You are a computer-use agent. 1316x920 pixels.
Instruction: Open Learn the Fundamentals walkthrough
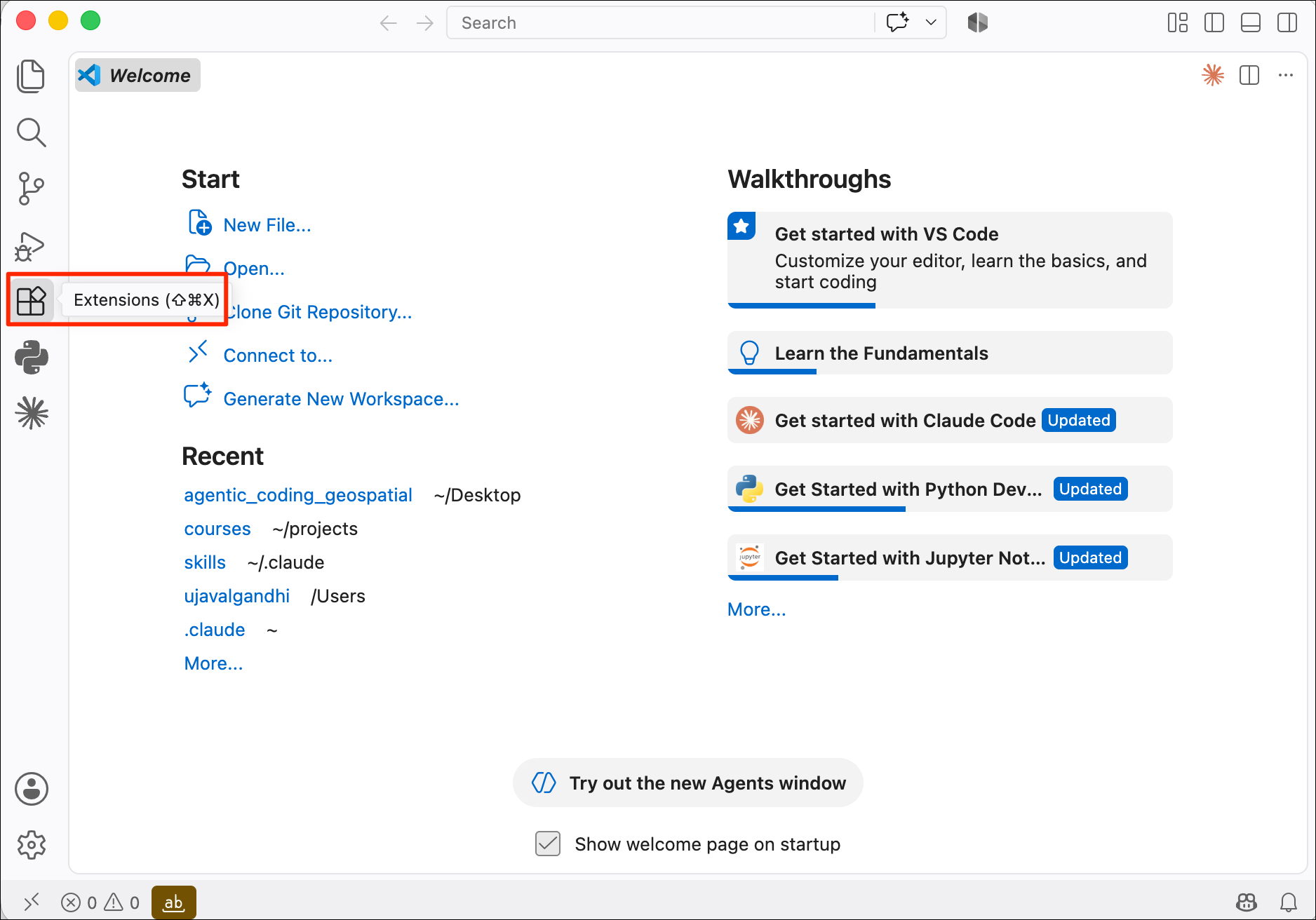tap(950, 353)
